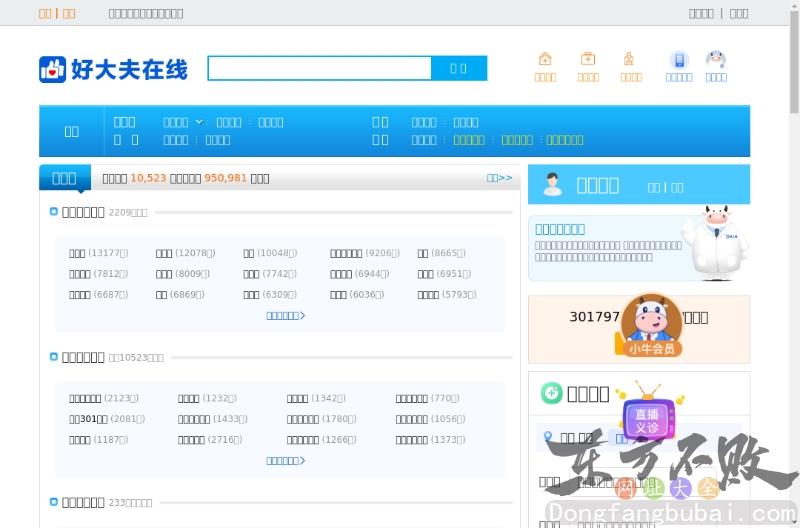Click the blue search button
800x528 pixels.
point(459,68)
